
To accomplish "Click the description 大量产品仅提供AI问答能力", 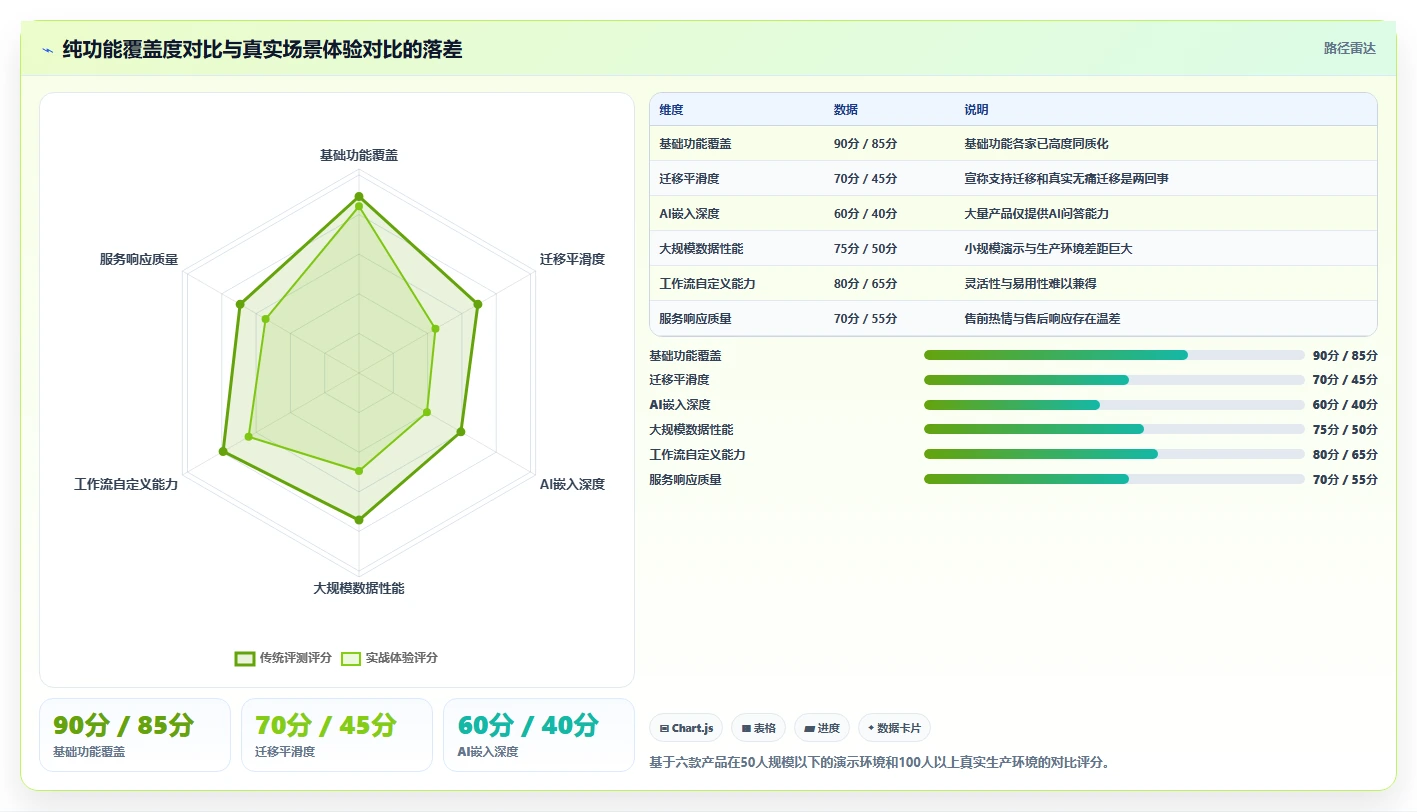I will pos(1036,214).
